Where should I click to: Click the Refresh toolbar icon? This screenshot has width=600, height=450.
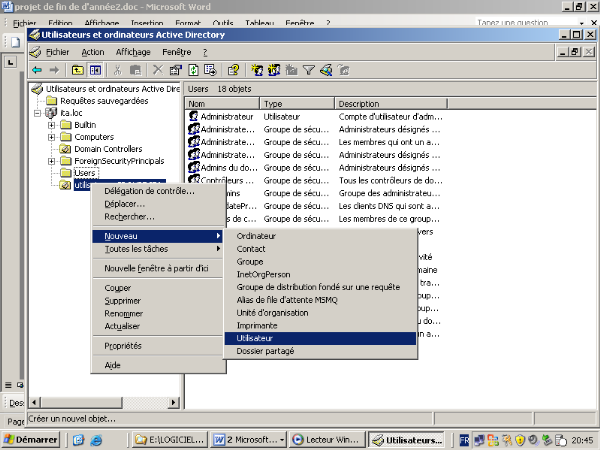click(x=193, y=70)
